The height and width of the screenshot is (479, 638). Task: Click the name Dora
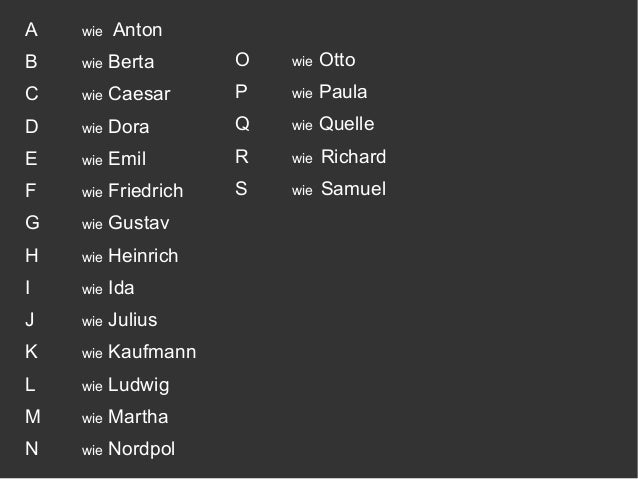(128, 127)
